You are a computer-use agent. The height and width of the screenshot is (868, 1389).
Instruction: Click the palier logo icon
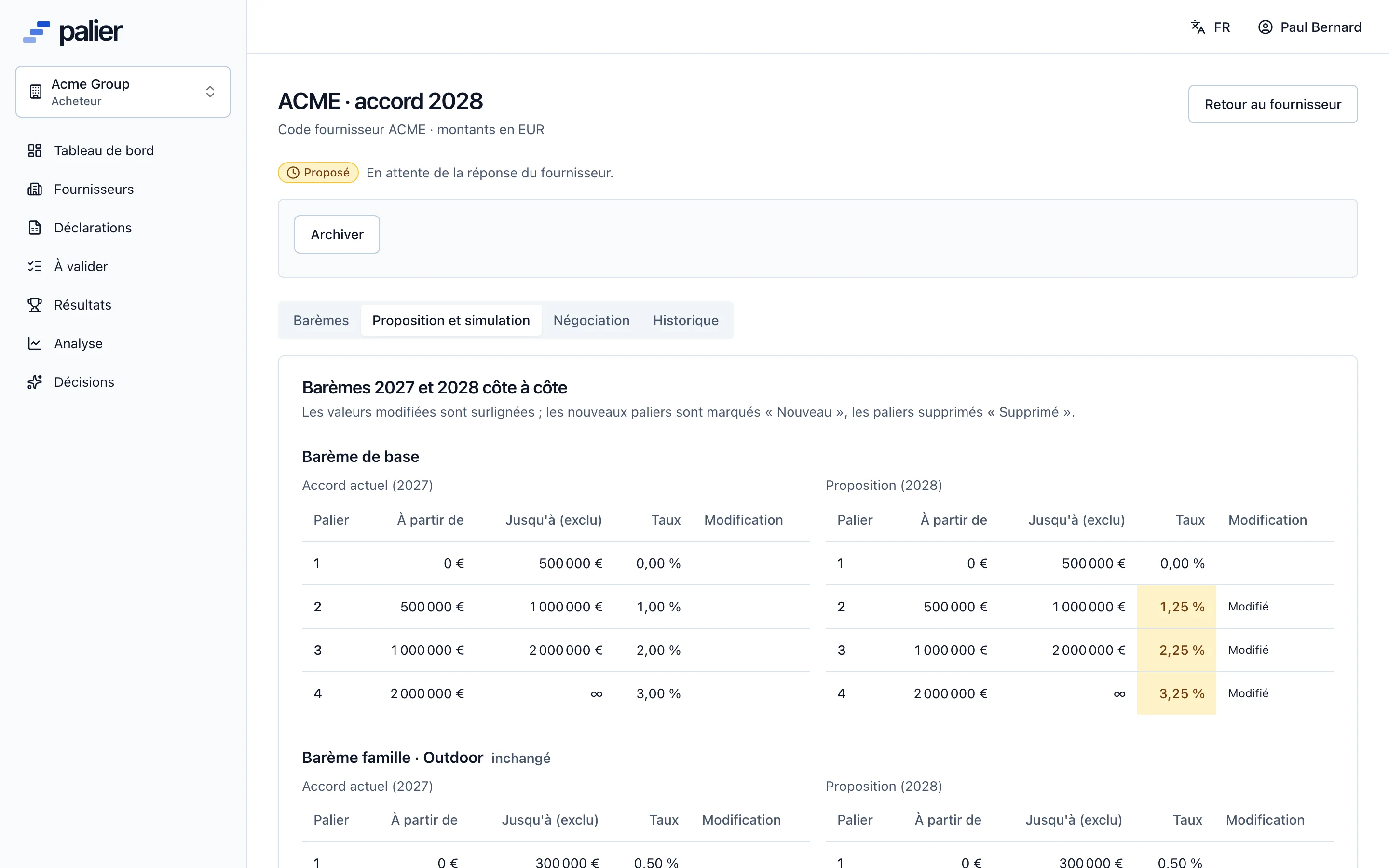pos(36,31)
